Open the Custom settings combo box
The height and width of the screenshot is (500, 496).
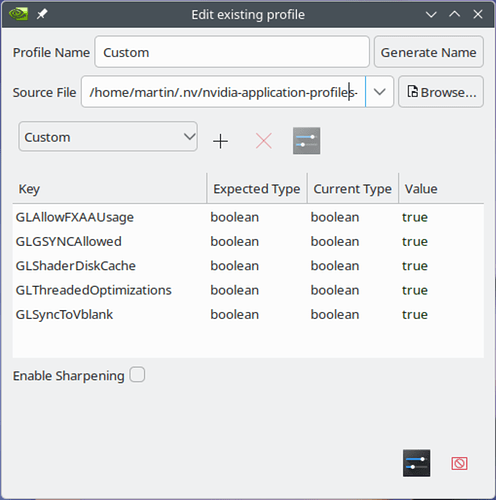coord(108,137)
